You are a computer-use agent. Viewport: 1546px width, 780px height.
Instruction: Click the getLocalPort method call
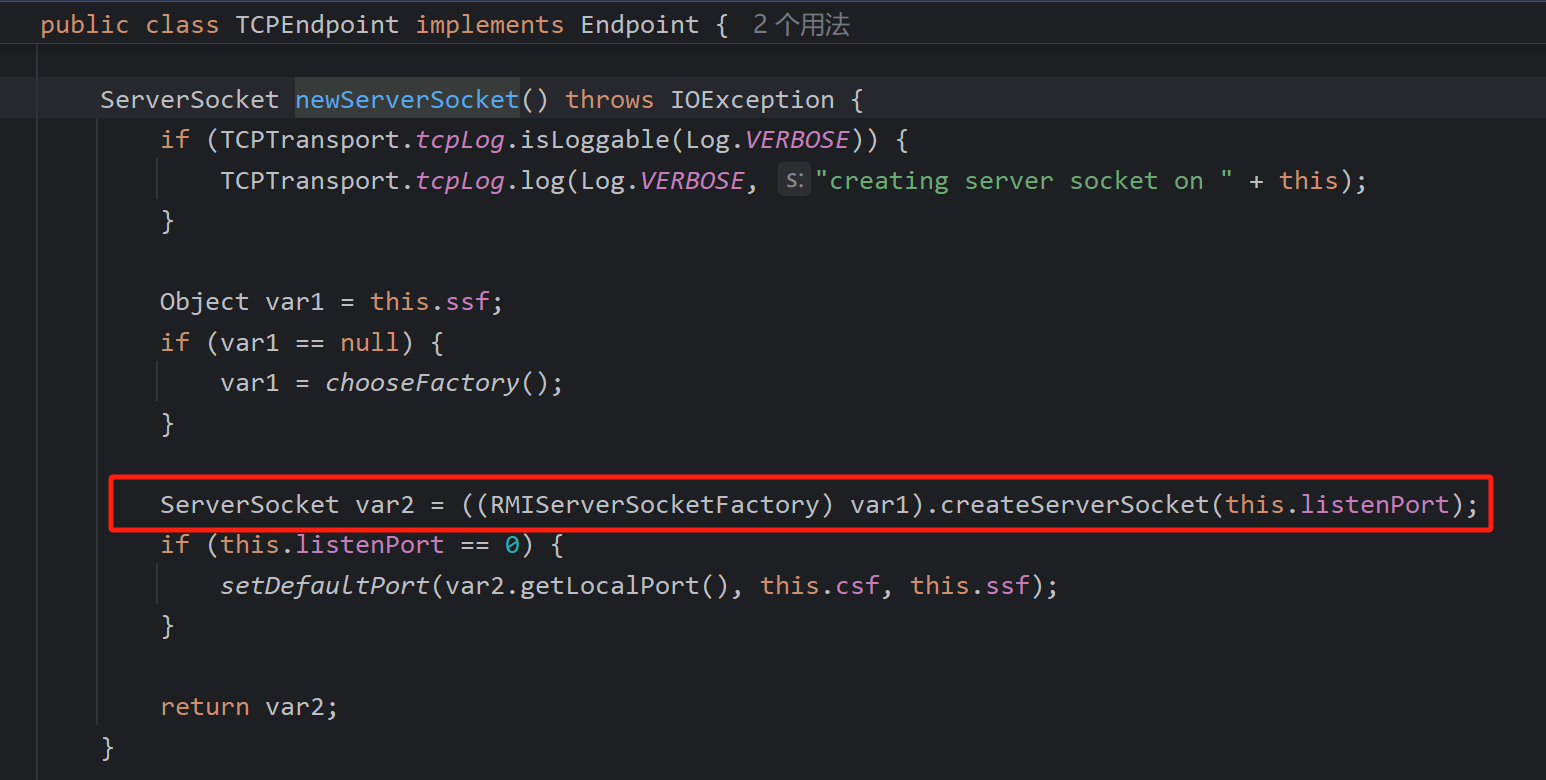coord(609,585)
